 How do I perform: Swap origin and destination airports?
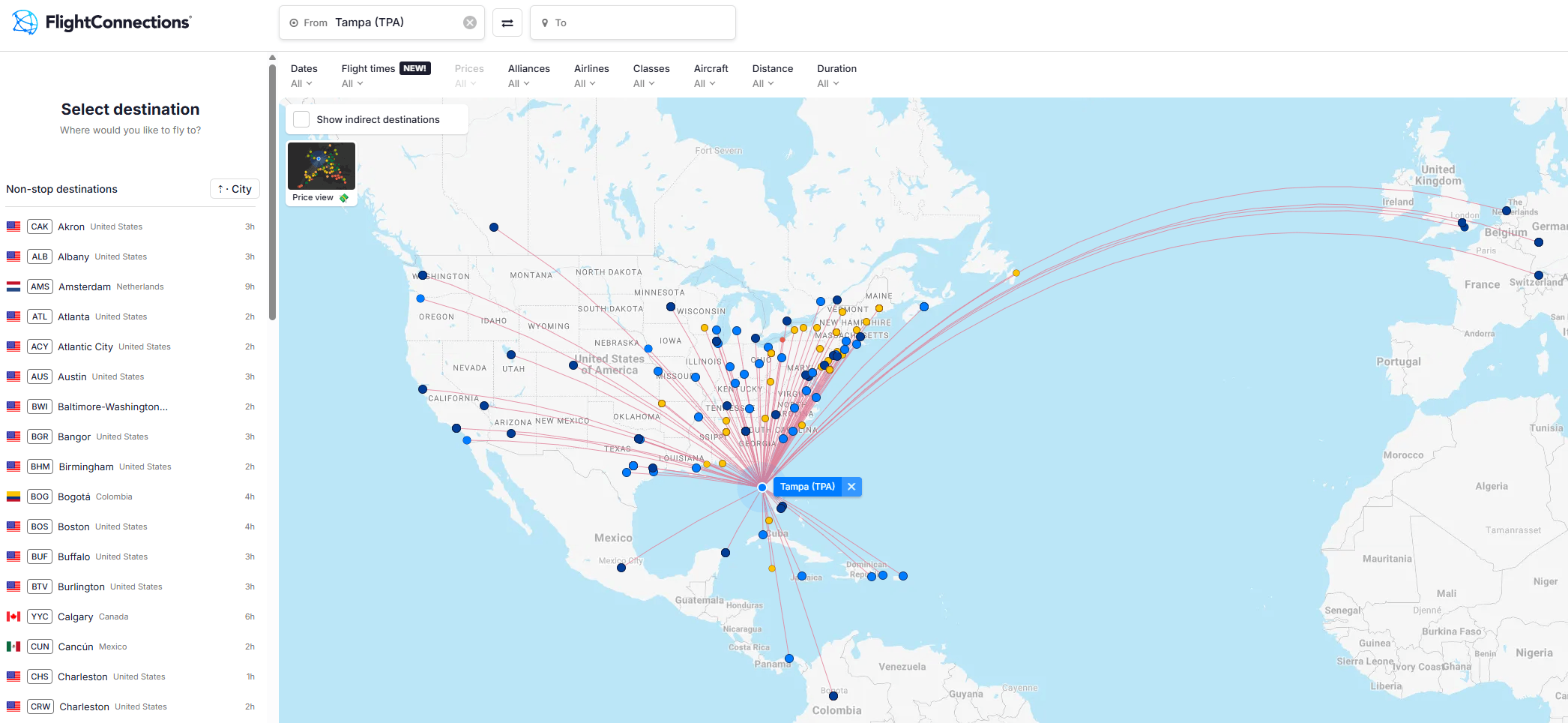pyautogui.click(x=507, y=23)
